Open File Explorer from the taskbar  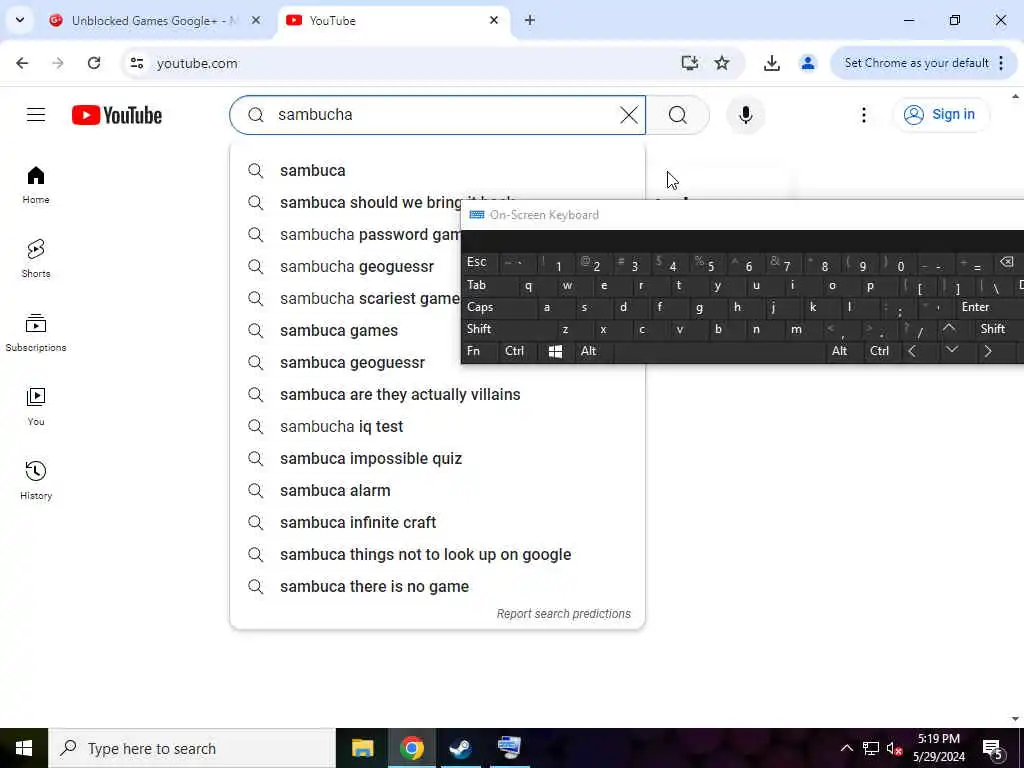click(362, 748)
